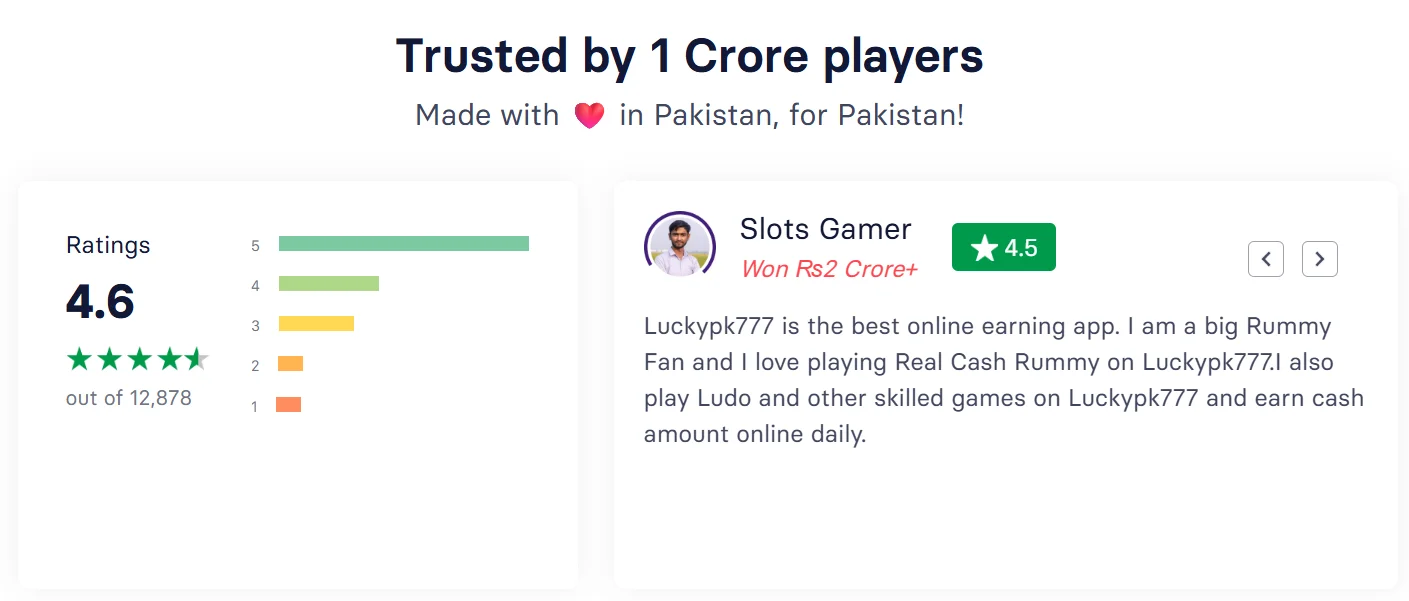Viewport: 1409px width, 601px height.
Task: Click the Luckypk777 review text
Action: (x=1003, y=380)
